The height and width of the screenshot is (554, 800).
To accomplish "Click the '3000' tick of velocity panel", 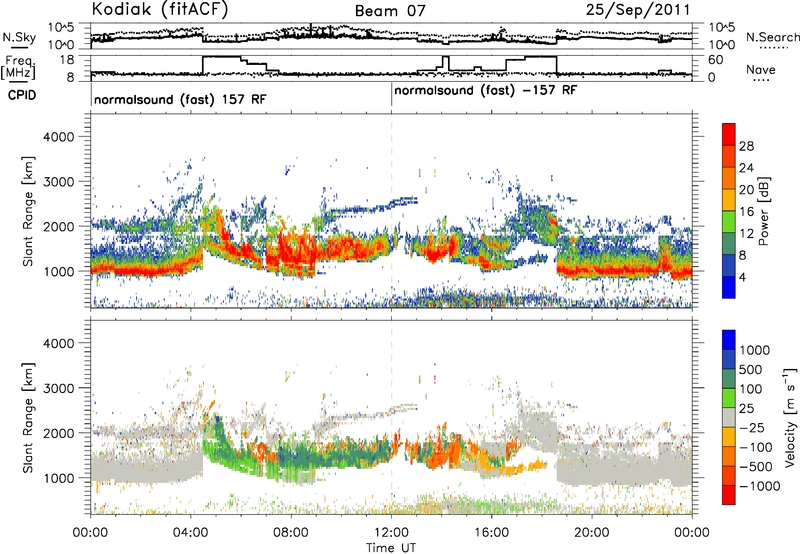I will [59, 388].
